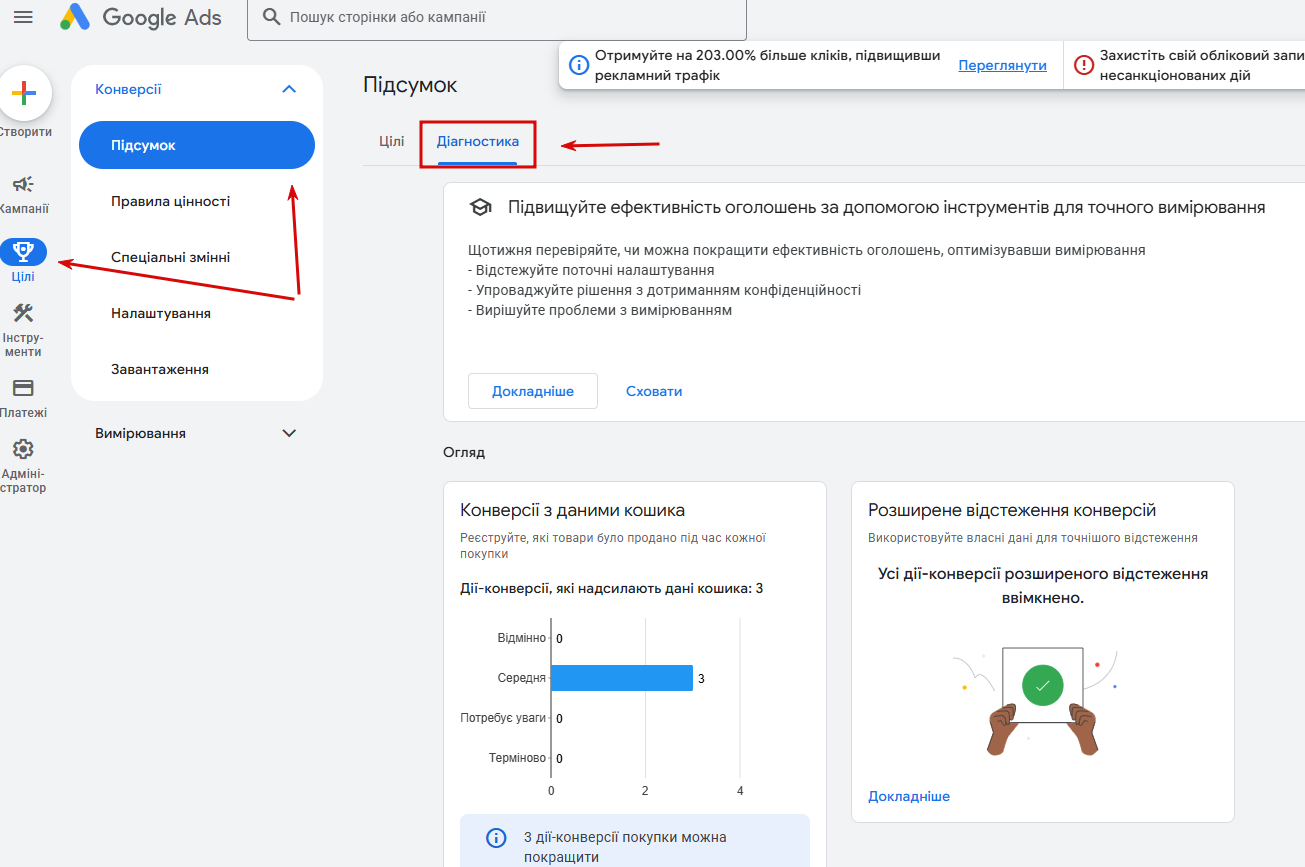Screen dimensions: 1305x867
Task: Click Сховати to hide the tips card
Action: tap(654, 391)
